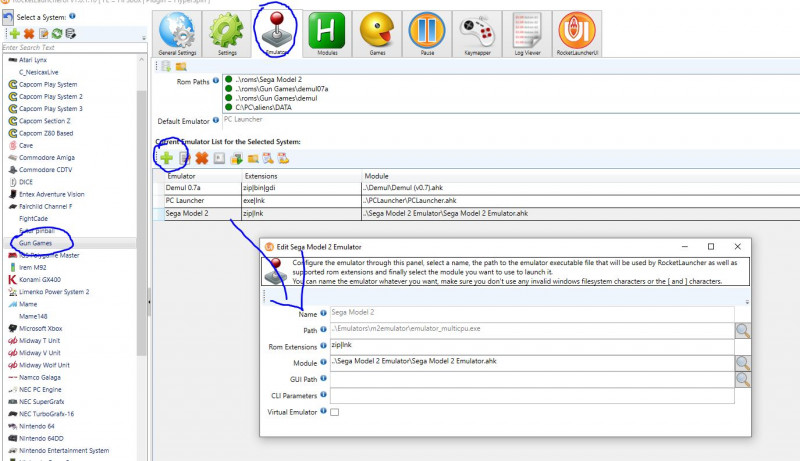Image resolution: width=800 pixels, height=461 pixels.
Task: Open the General Settings tab
Action: (177, 34)
